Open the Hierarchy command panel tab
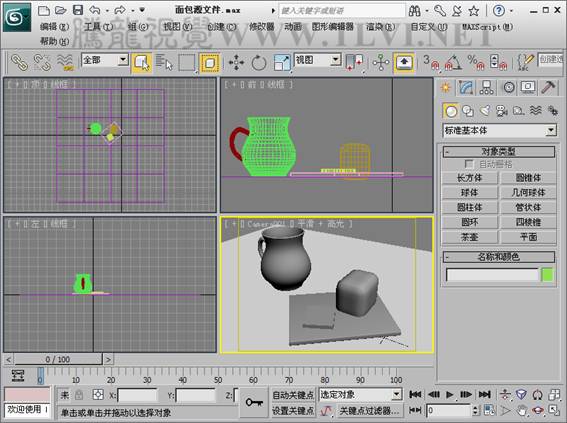Image resolution: width=567 pixels, height=423 pixels. click(x=486, y=87)
